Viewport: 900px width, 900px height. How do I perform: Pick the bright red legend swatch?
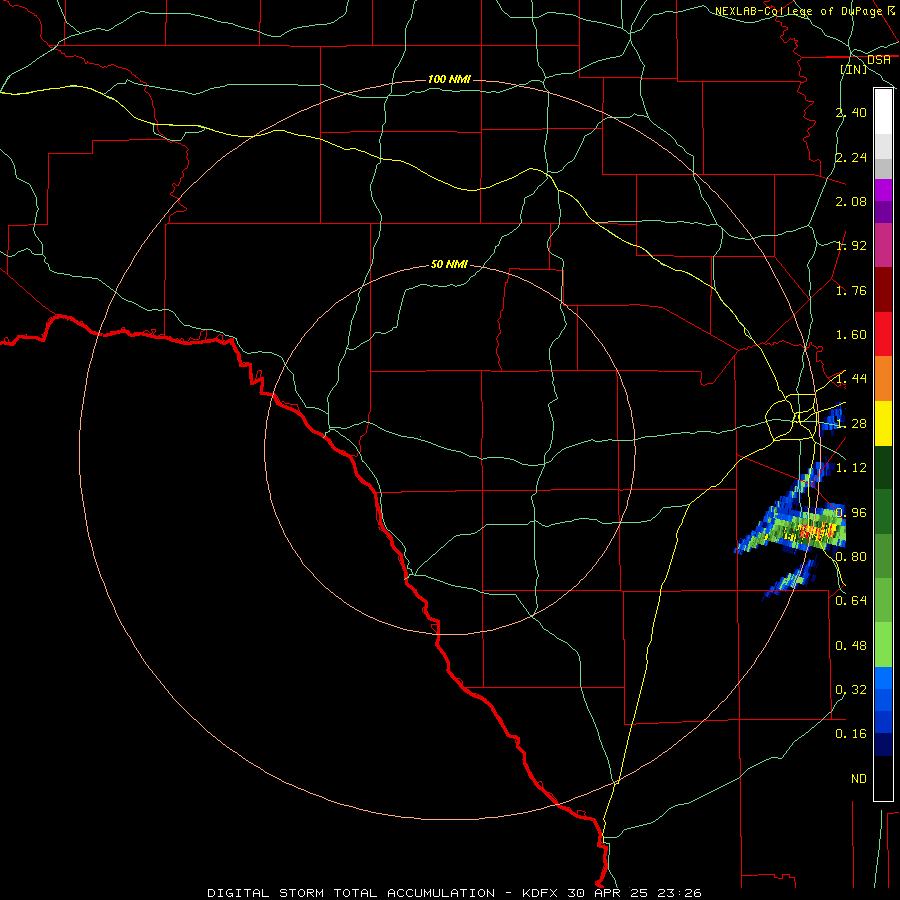click(883, 334)
